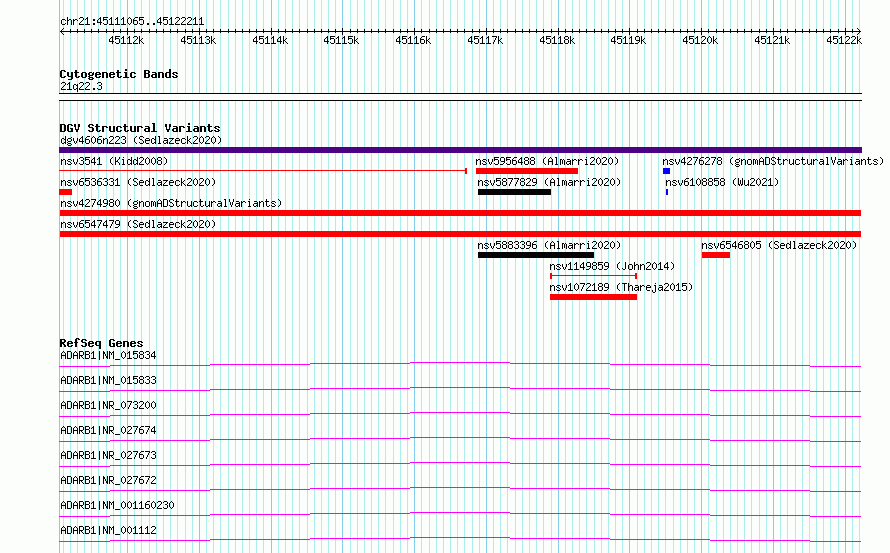Select the long red nsv6547479 variant bar
The height and width of the screenshot is (553, 890).
pyautogui.click(x=460, y=234)
